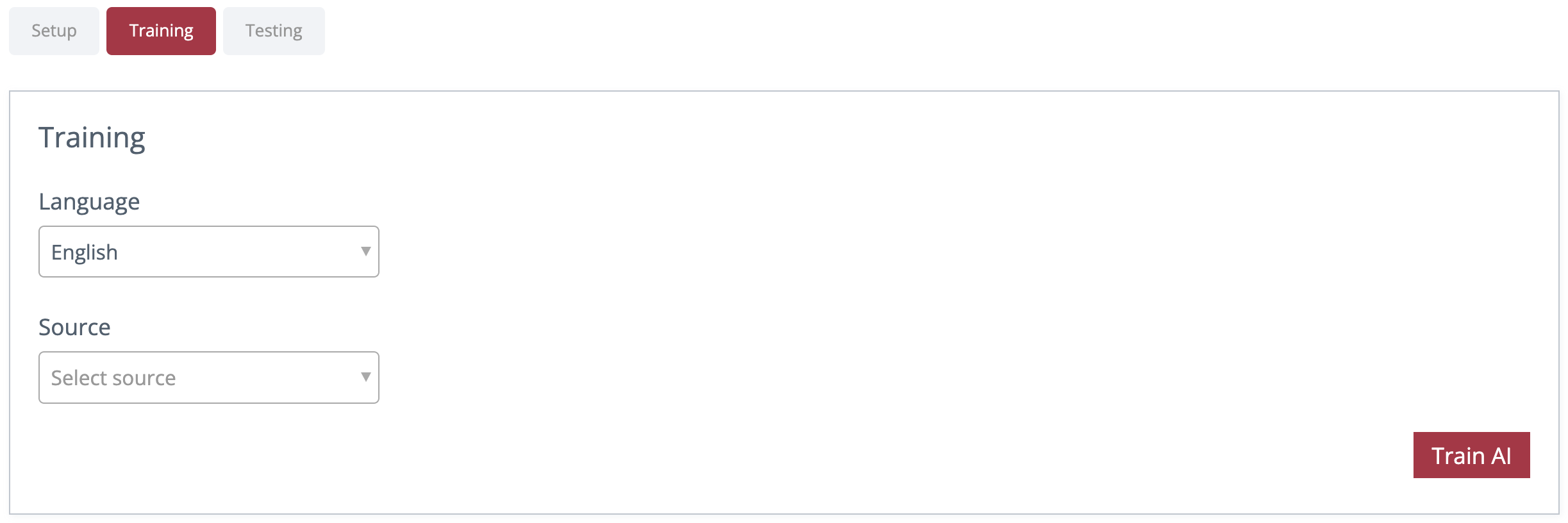The image size is (1568, 523).
Task: Change the training language selection
Action: click(x=208, y=251)
